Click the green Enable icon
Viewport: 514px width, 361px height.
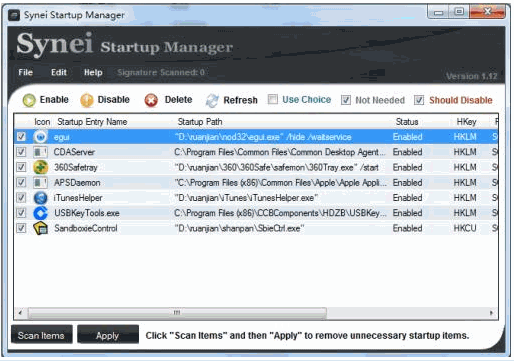29,100
